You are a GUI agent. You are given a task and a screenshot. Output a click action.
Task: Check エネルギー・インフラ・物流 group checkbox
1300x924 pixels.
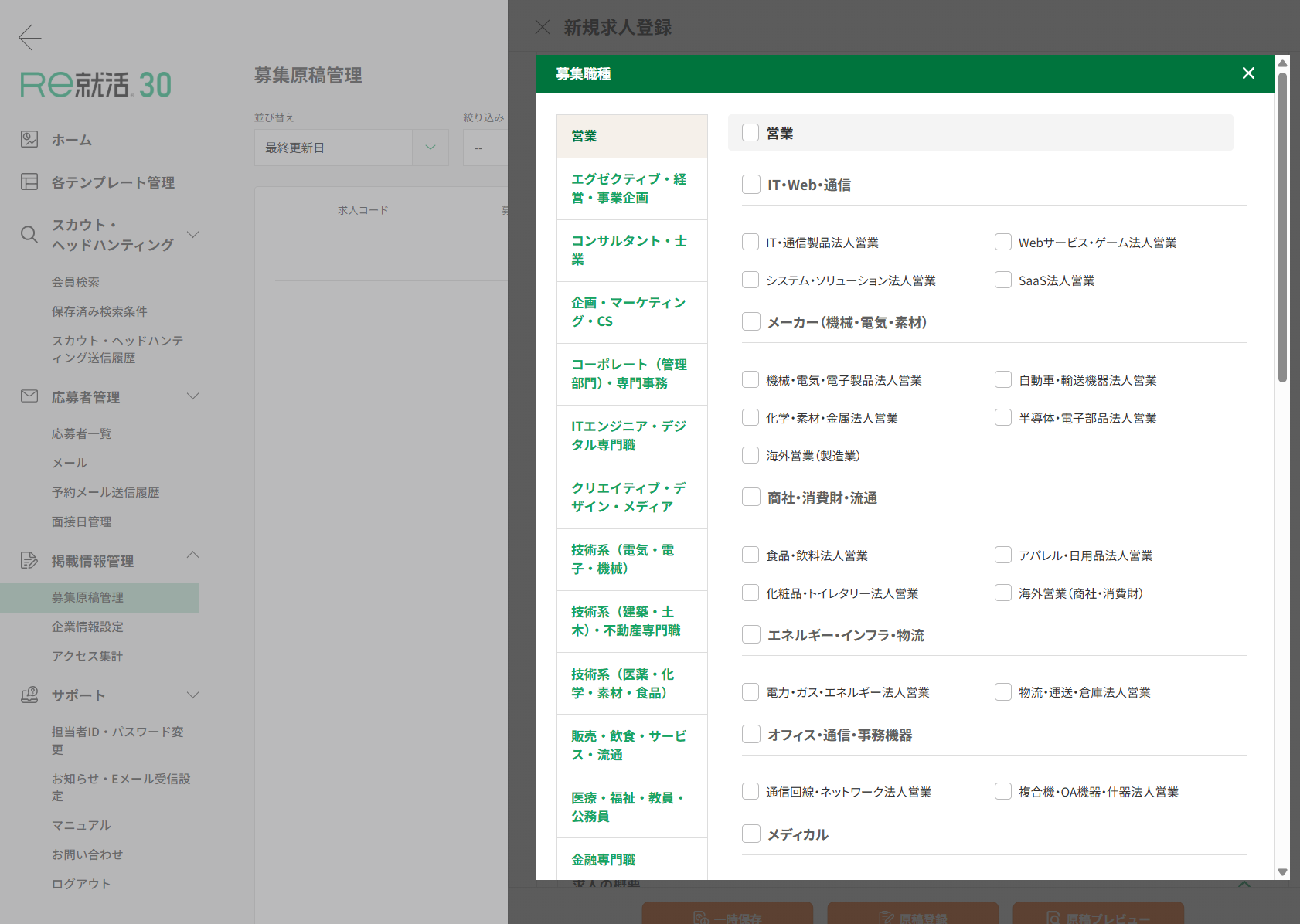751,634
